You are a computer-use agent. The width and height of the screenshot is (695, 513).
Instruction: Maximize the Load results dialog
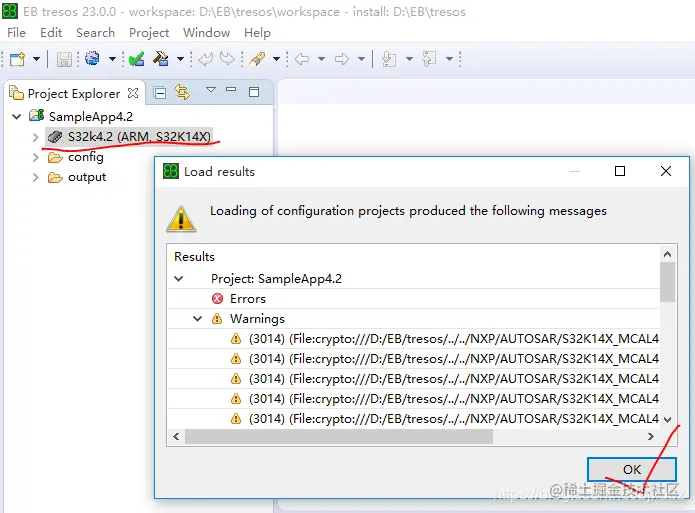point(620,171)
